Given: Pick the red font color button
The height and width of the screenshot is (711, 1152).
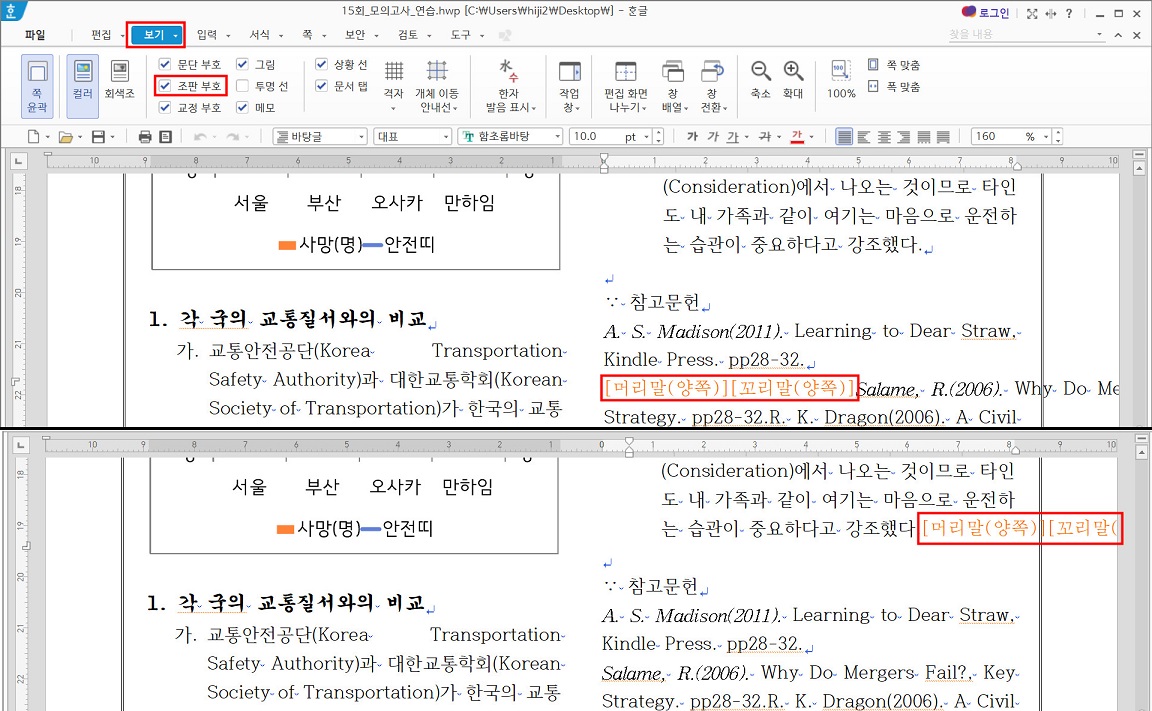Looking at the screenshot, I should click(797, 137).
